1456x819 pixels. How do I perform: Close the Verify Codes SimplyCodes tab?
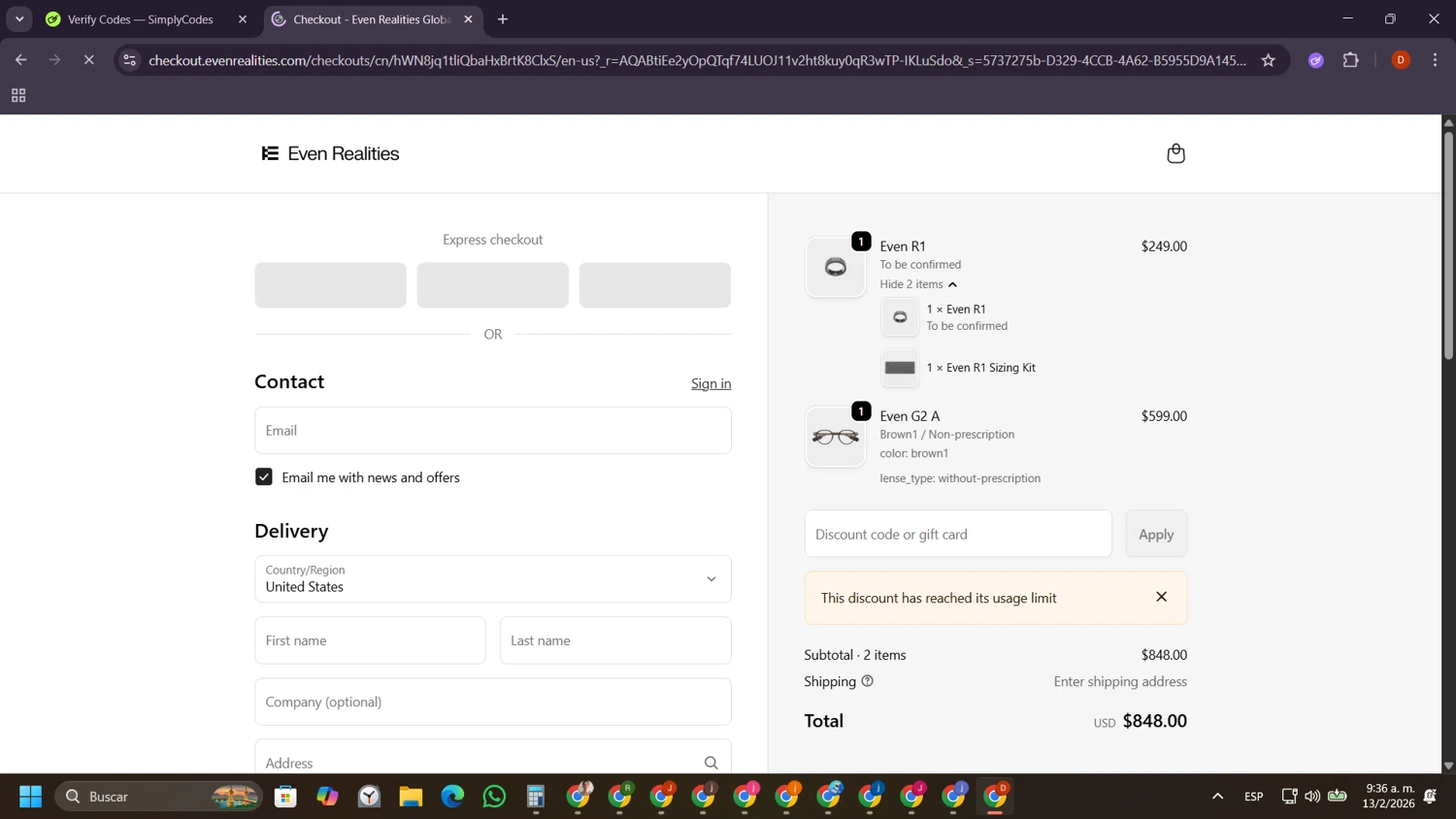pos(243,18)
